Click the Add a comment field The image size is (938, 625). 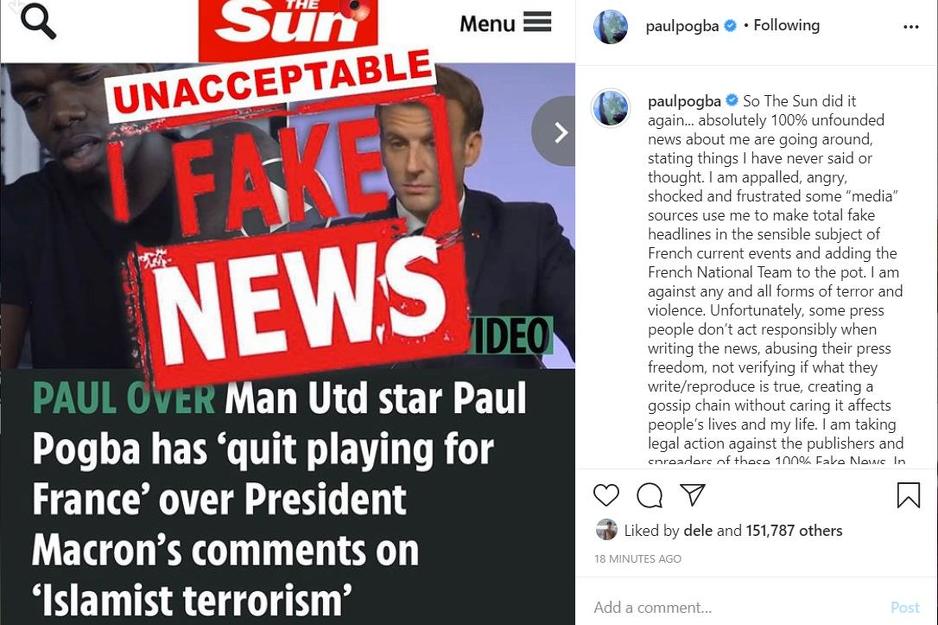tap(736, 608)
